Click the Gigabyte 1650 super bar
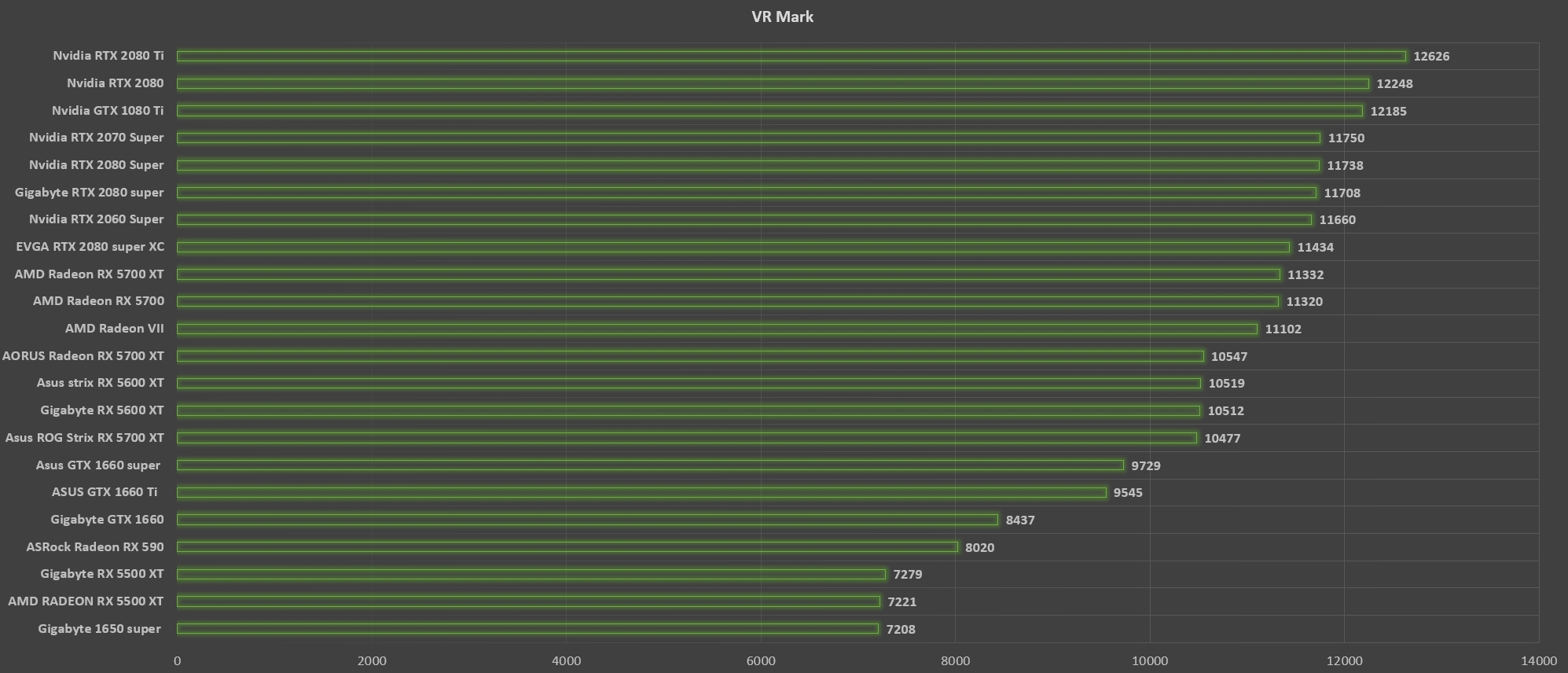1568x673 pixels. 527,628
